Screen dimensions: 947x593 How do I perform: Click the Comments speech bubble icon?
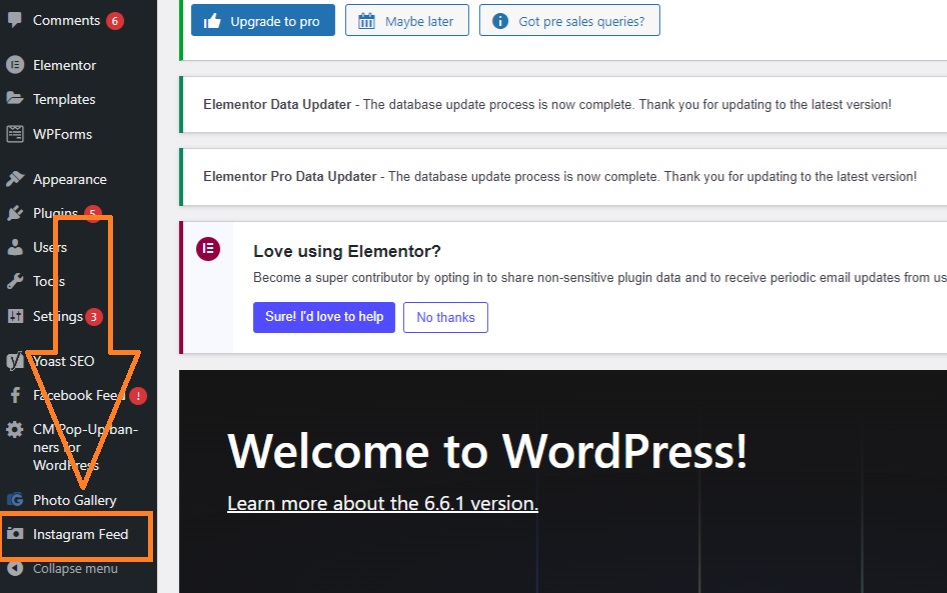[x=14, y=20]
